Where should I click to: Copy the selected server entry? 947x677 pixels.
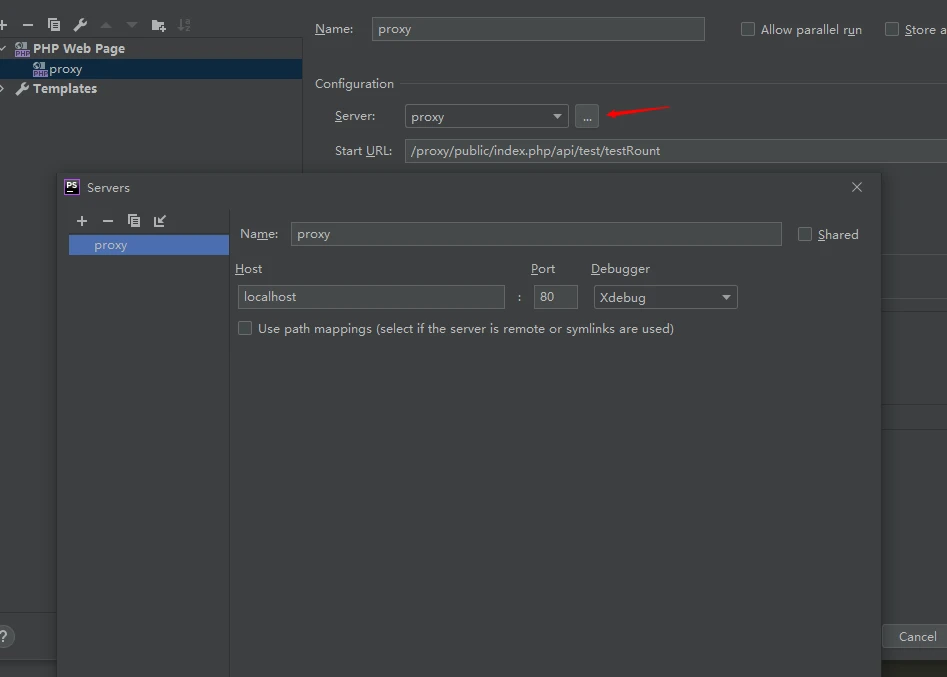[134, 221]
